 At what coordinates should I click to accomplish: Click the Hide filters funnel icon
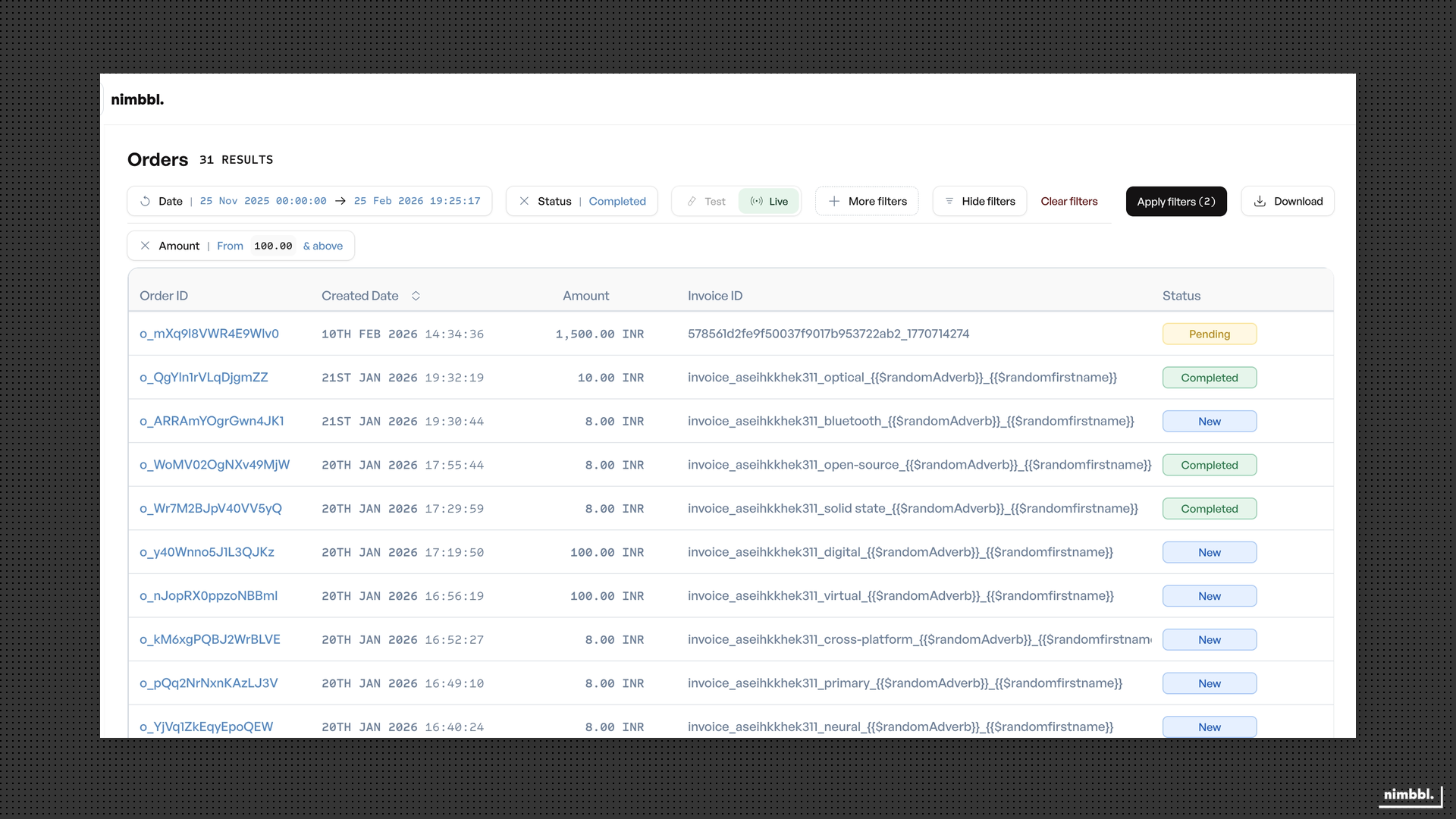tap(949, 201)
